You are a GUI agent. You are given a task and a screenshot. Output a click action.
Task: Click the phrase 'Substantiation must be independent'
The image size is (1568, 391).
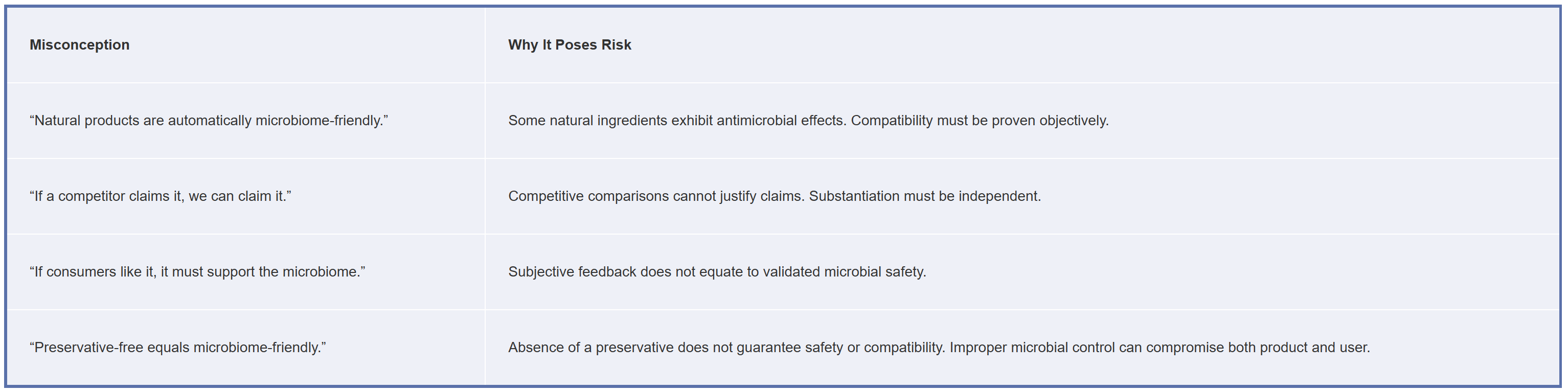925,196
